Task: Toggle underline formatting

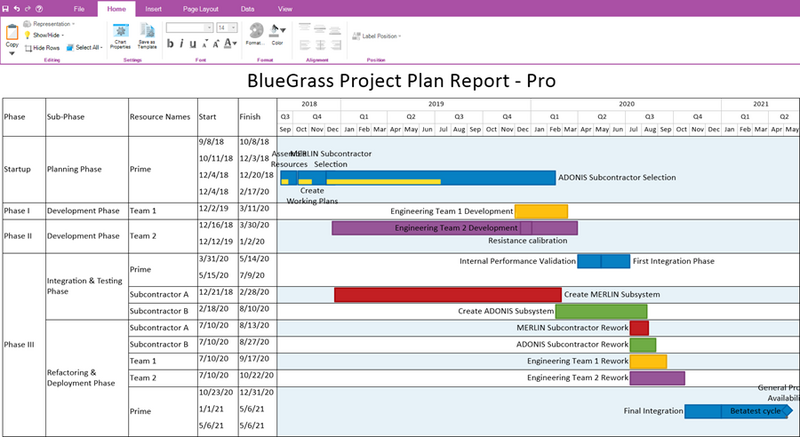Action: 193,44
